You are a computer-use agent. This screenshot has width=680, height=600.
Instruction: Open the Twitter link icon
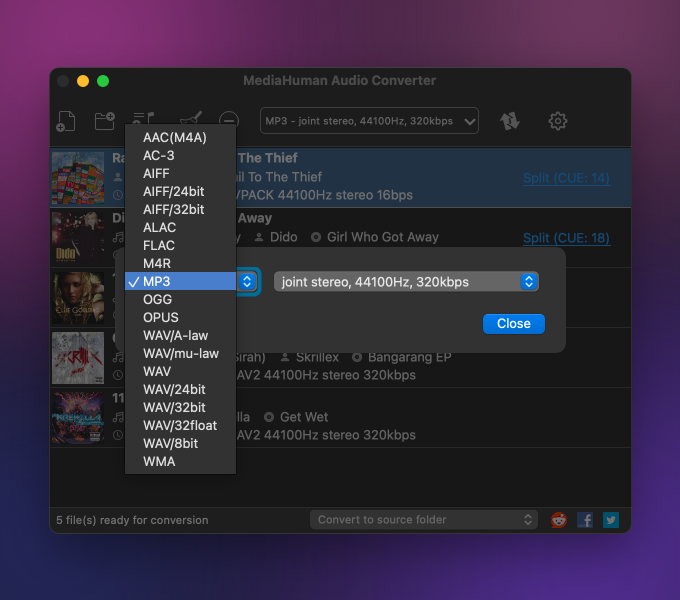pos(611,520)
